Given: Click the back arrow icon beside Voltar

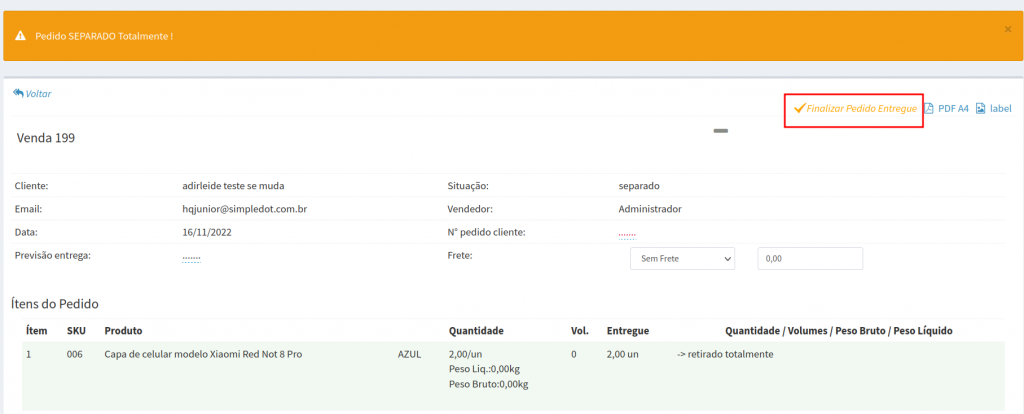Looking at the screenshot, I should (x=18, y=93).
